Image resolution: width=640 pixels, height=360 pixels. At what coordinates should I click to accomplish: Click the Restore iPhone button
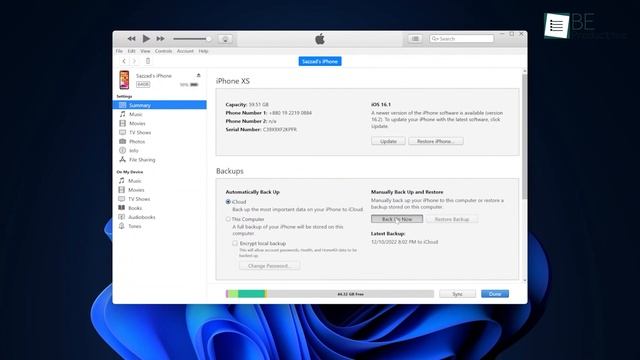(x=436, y=141)
